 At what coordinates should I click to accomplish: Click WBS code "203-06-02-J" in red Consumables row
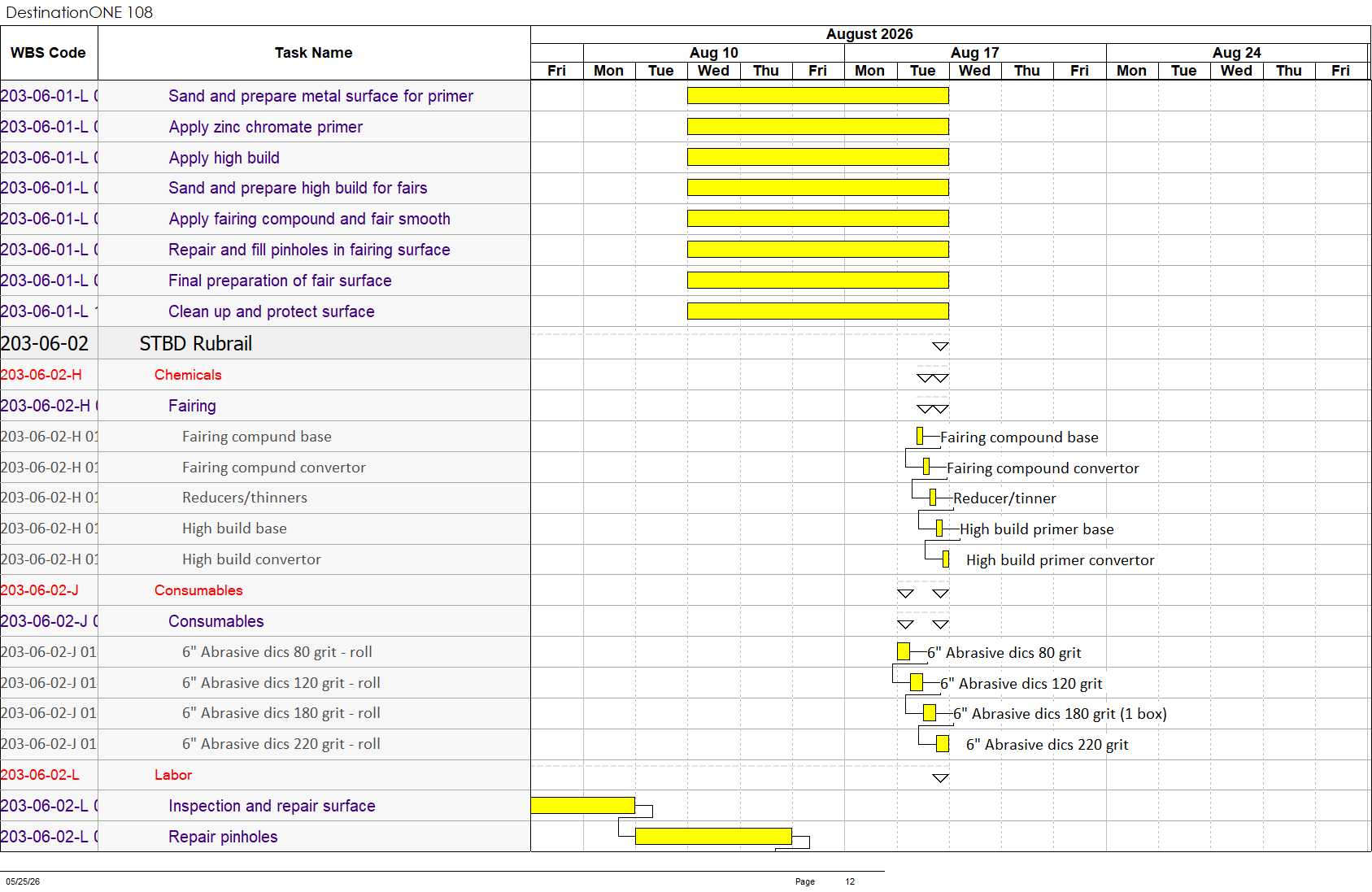pos(40,590)
